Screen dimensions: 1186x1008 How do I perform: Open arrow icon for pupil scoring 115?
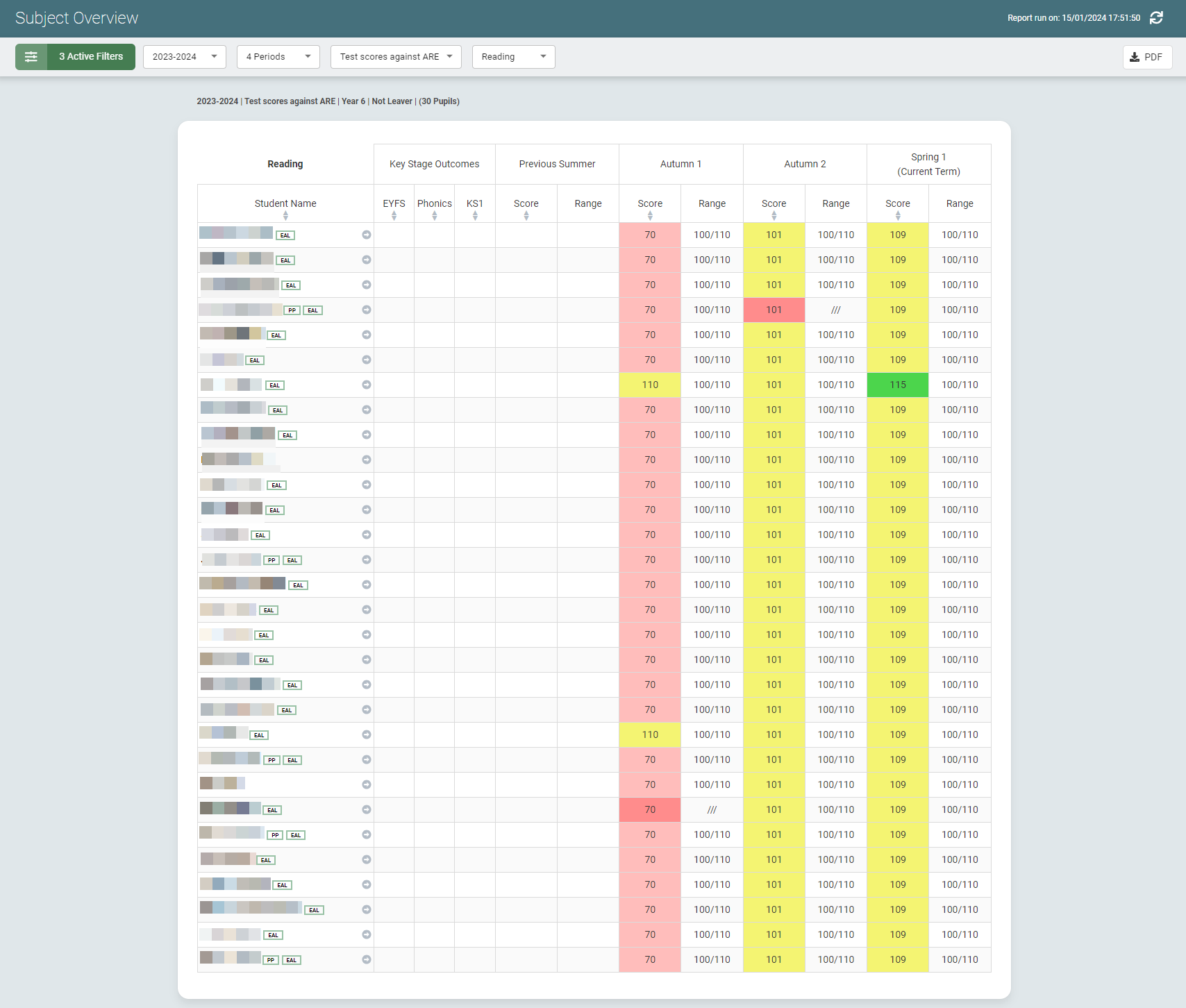[367, 385]
